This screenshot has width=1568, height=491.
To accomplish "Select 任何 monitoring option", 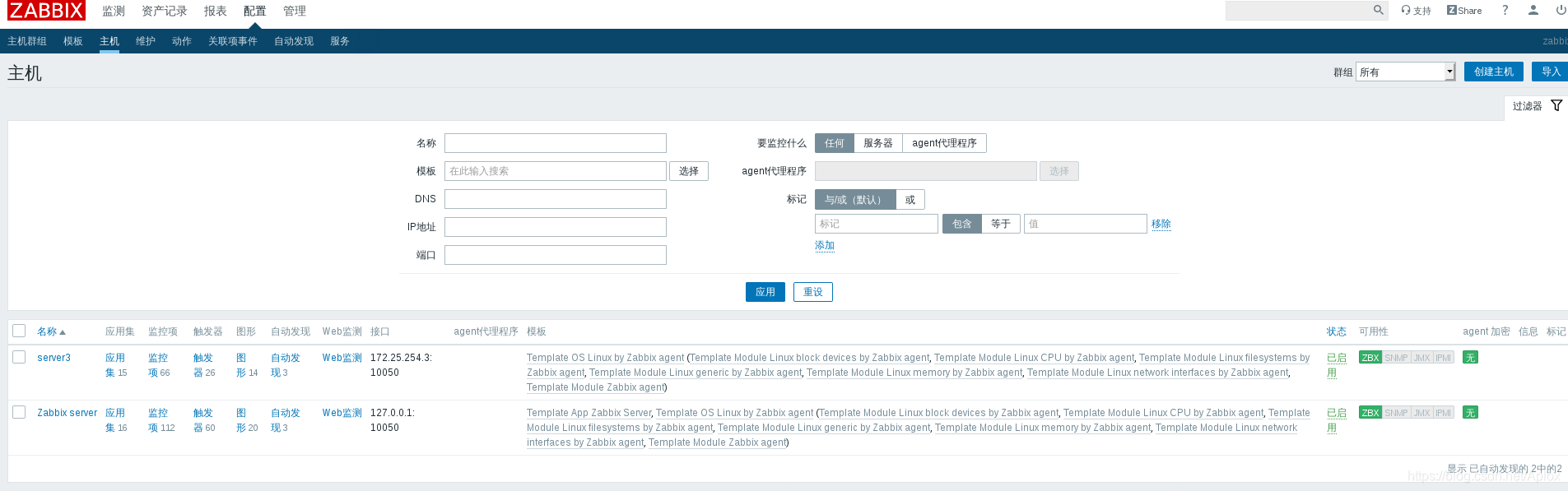I will 835,143.
